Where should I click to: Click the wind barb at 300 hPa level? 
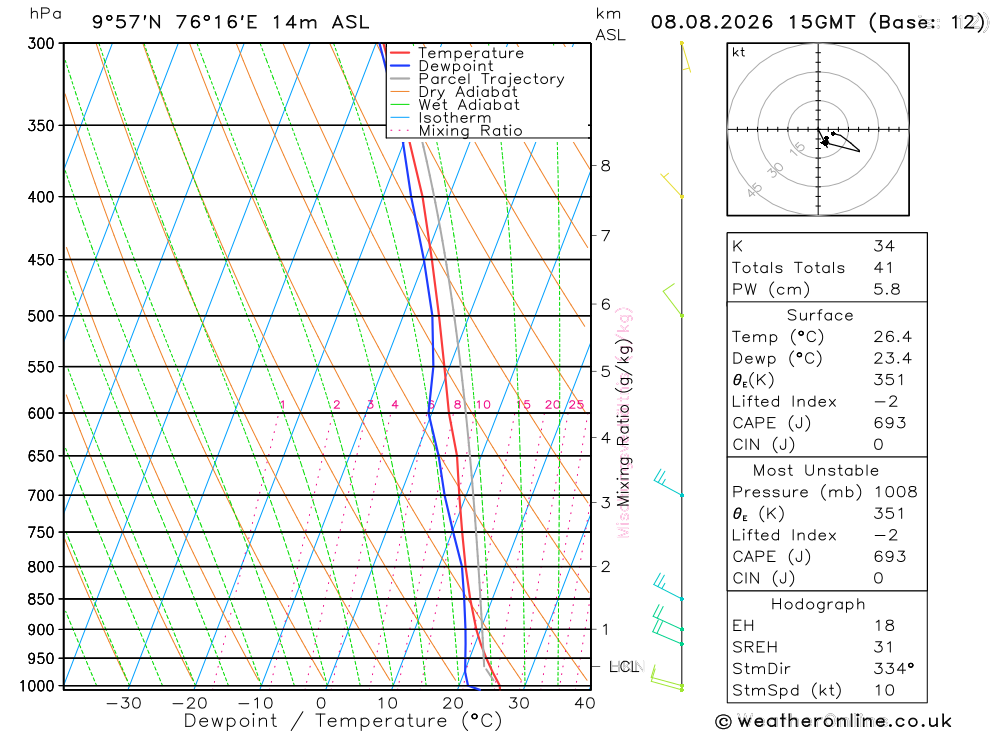686,57
